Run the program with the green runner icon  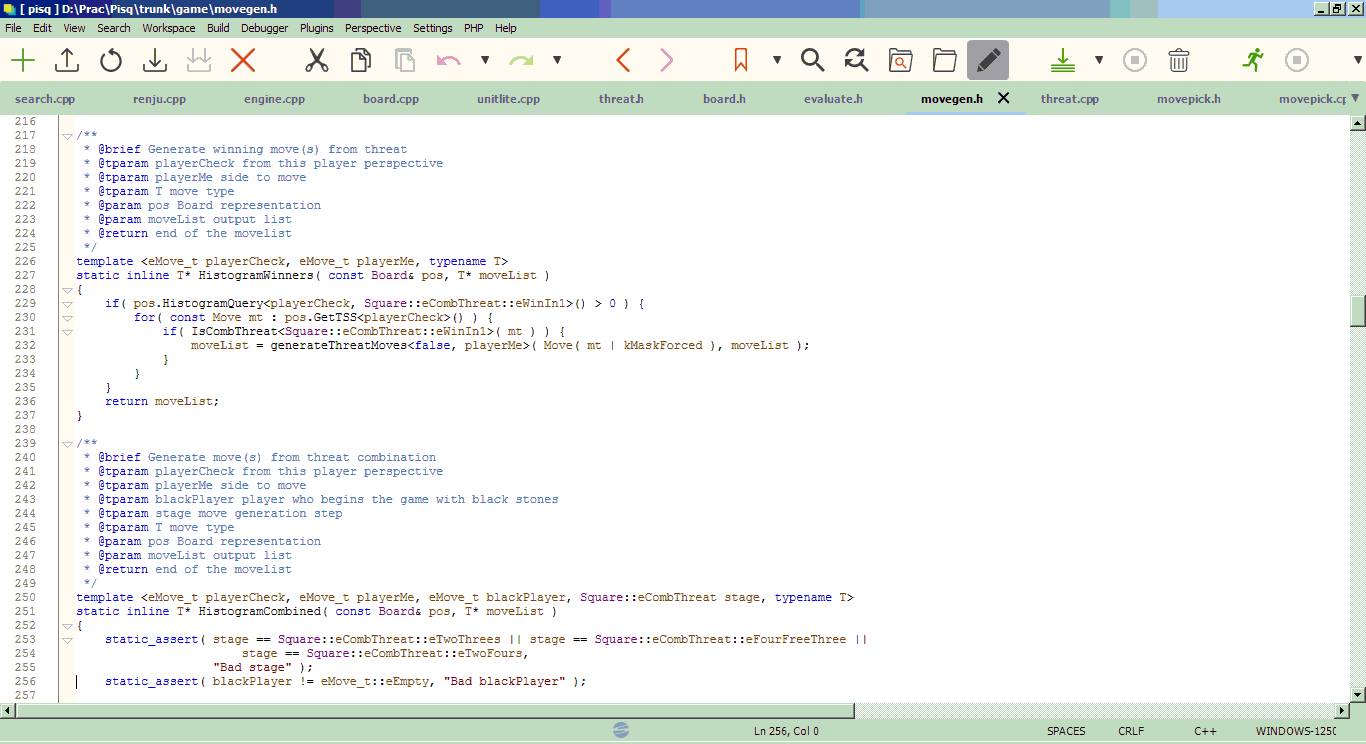tap(1253, 60)
